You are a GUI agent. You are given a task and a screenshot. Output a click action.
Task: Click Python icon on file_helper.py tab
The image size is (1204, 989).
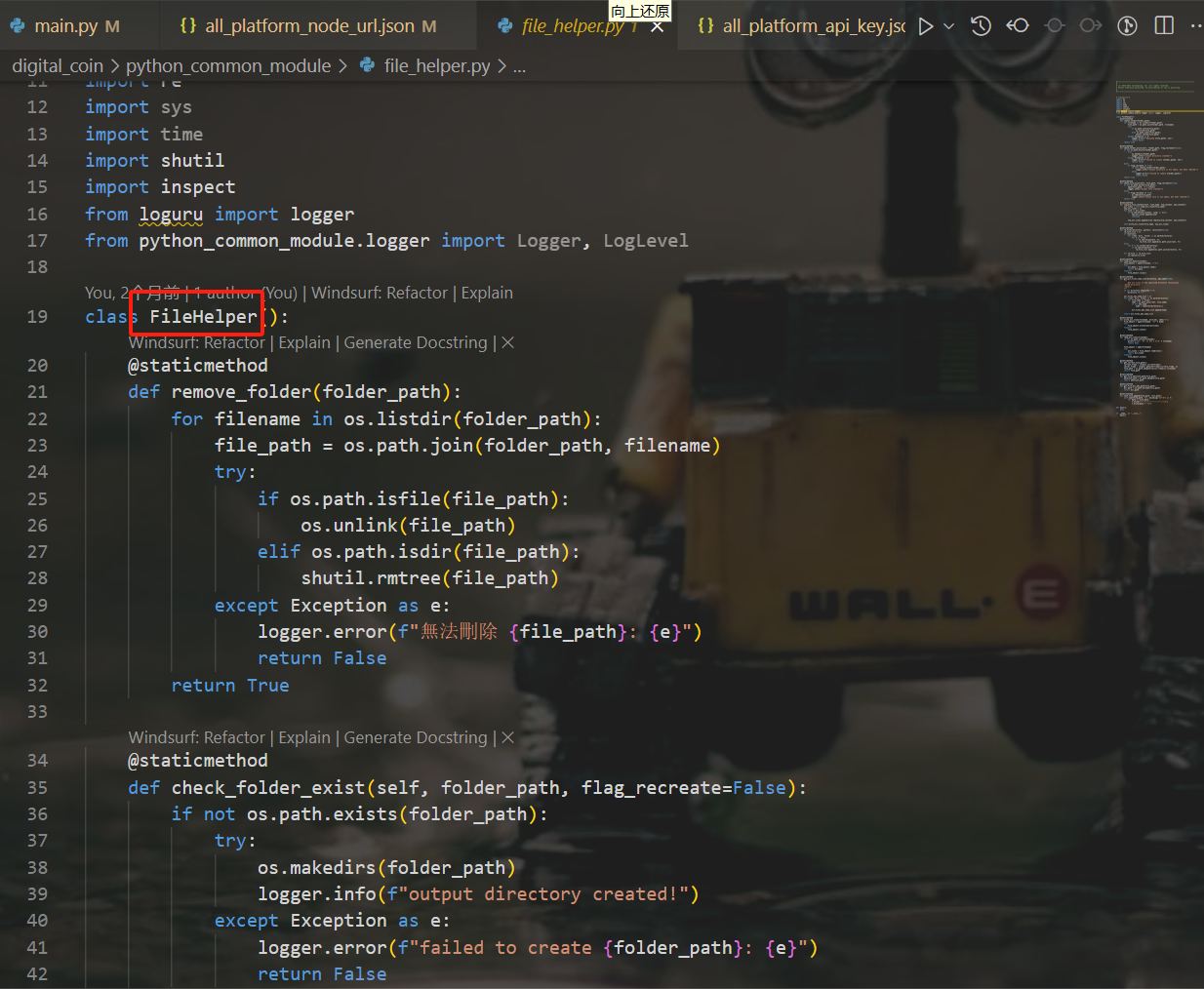[x=504, y=26]
